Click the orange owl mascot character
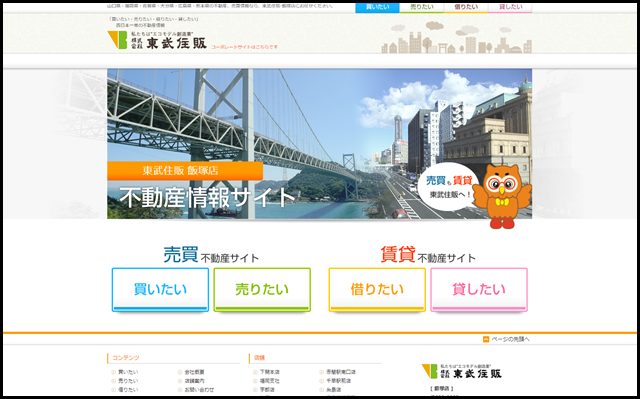 pyautogui.click(x=503, y=196)
